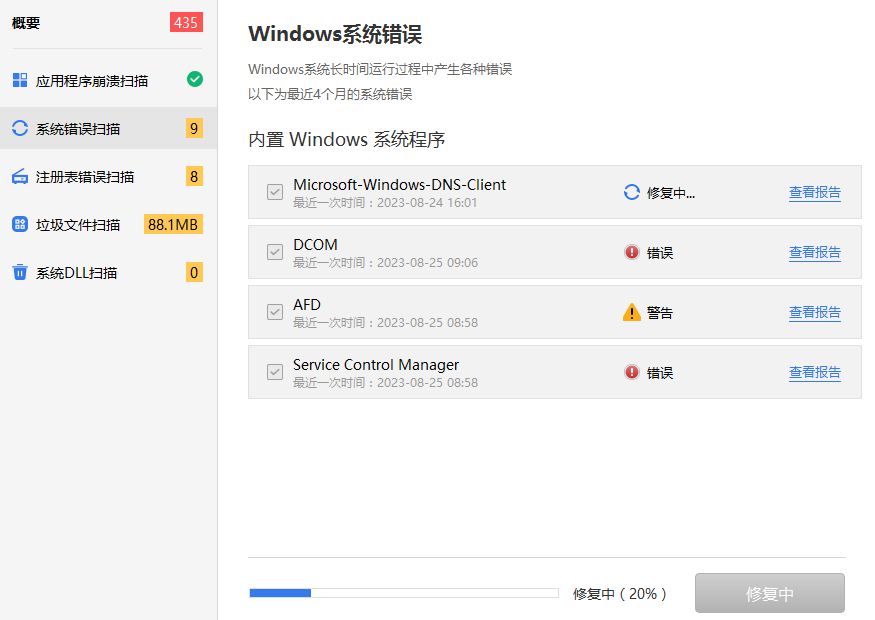Click the repair progress bar at 20%
The width and height of the screenshot is (875, 620).
[x=404, y=593]
